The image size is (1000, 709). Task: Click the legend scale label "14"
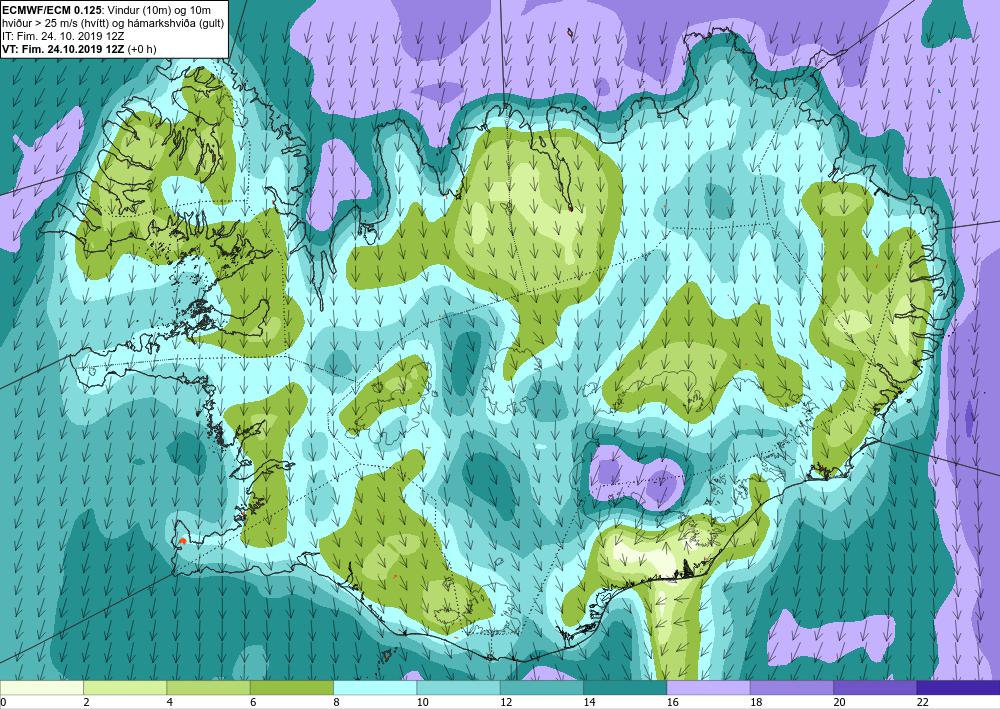coord(590,702)
